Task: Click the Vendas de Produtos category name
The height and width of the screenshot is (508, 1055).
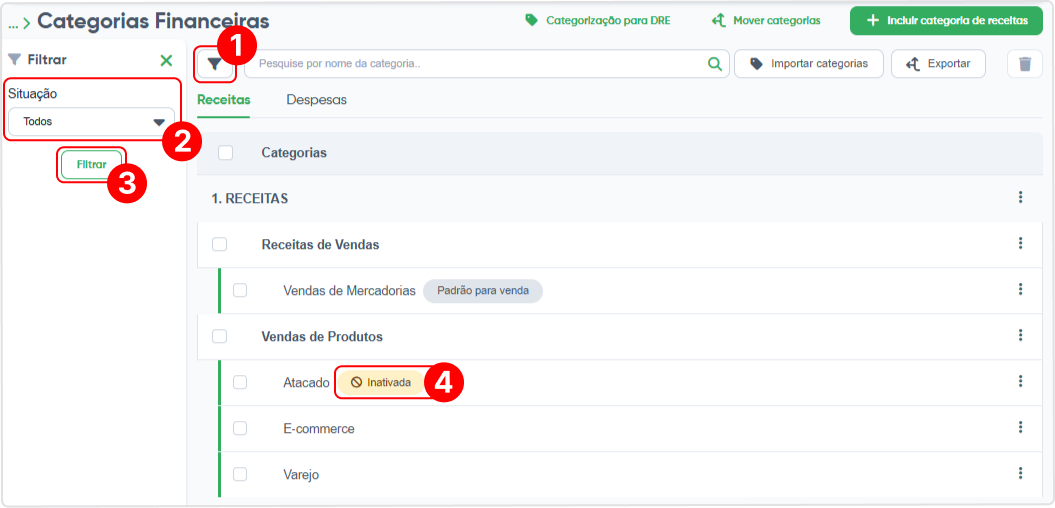Action: pyautogui.click(x=322, y=336)
